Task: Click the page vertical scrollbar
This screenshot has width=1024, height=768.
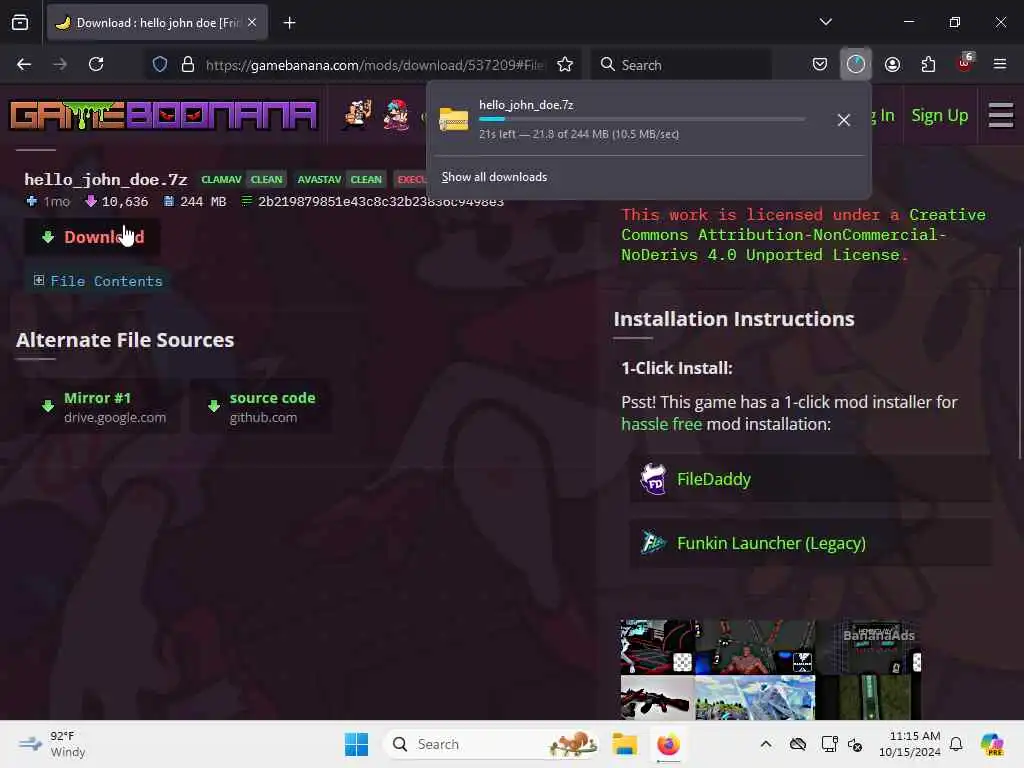Action: coord(1019,353)
